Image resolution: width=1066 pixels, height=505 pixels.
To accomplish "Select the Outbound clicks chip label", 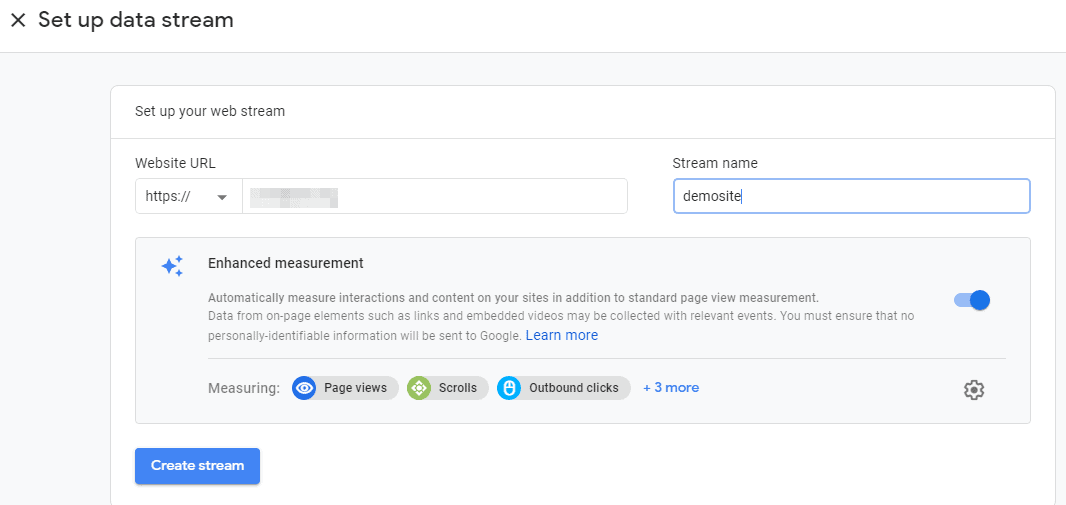I will (x=573, y=388).
